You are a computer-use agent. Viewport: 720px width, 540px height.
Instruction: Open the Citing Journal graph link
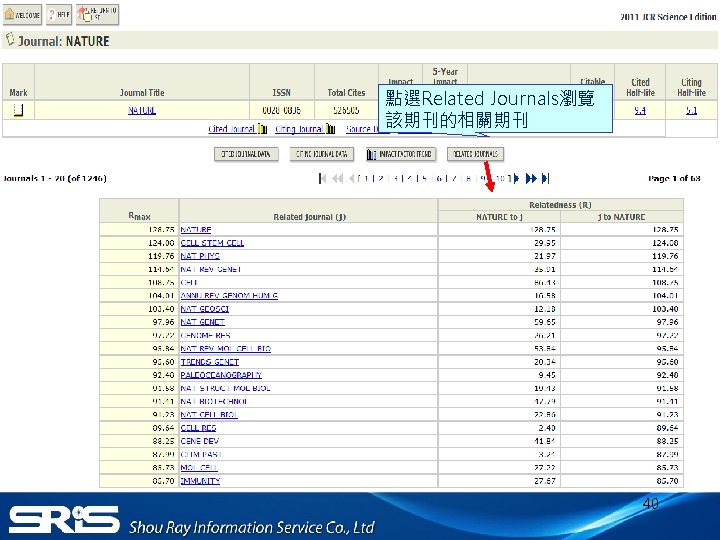[x=299, y=129]
